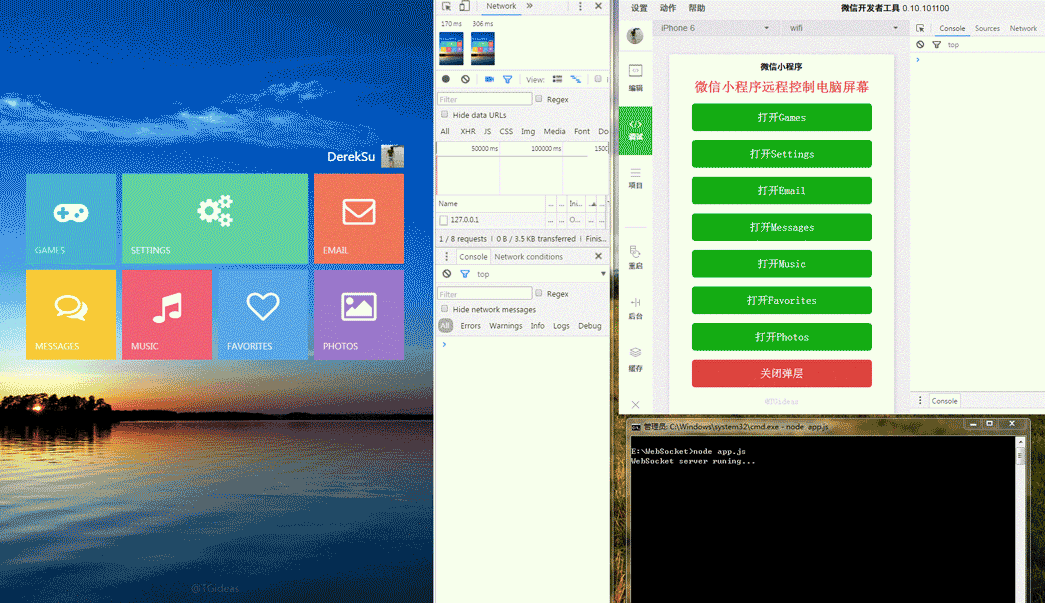Click the Network filter input field

point(485,99)
